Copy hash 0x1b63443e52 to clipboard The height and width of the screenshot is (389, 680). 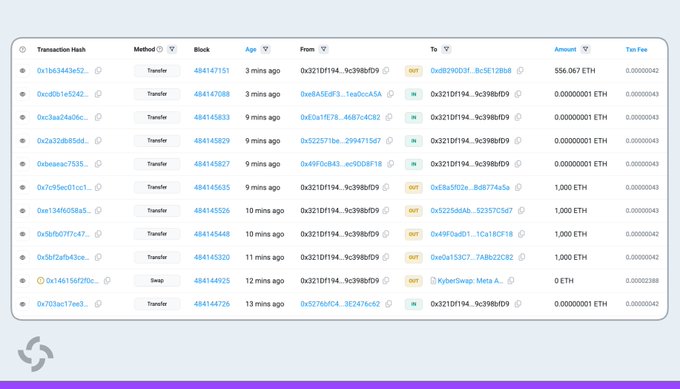tap(98, 71)
